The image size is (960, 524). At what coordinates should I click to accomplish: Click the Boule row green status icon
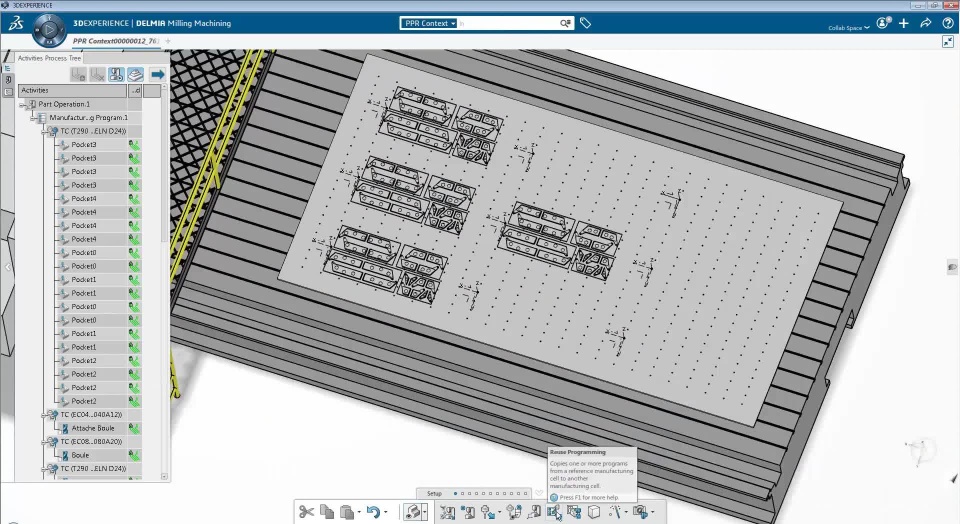point(134,455)
